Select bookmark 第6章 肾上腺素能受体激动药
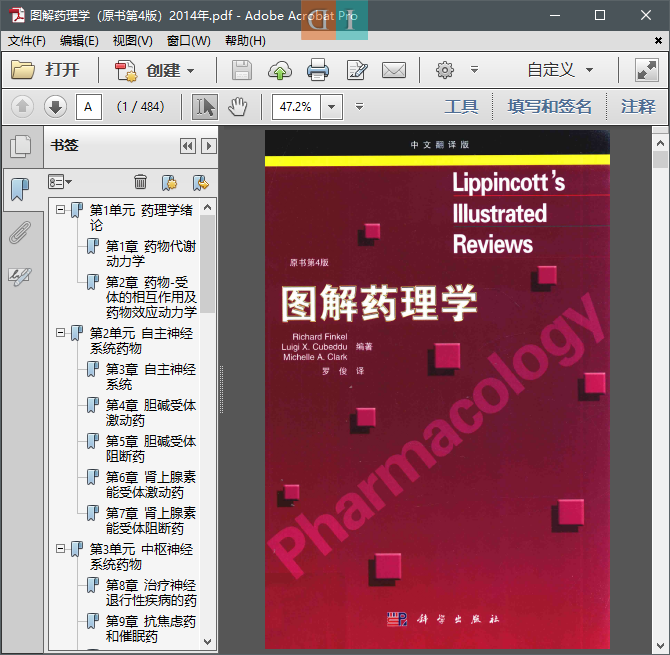 click(150, 485)
